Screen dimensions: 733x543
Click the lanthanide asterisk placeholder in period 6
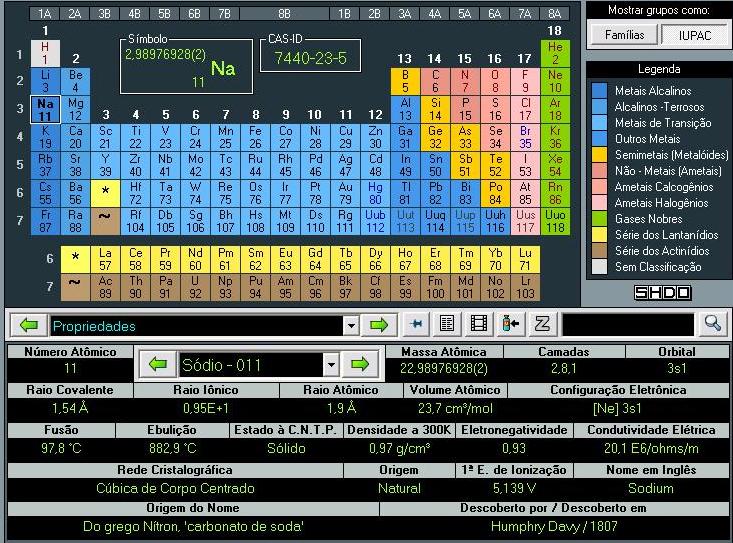point(105,193)
